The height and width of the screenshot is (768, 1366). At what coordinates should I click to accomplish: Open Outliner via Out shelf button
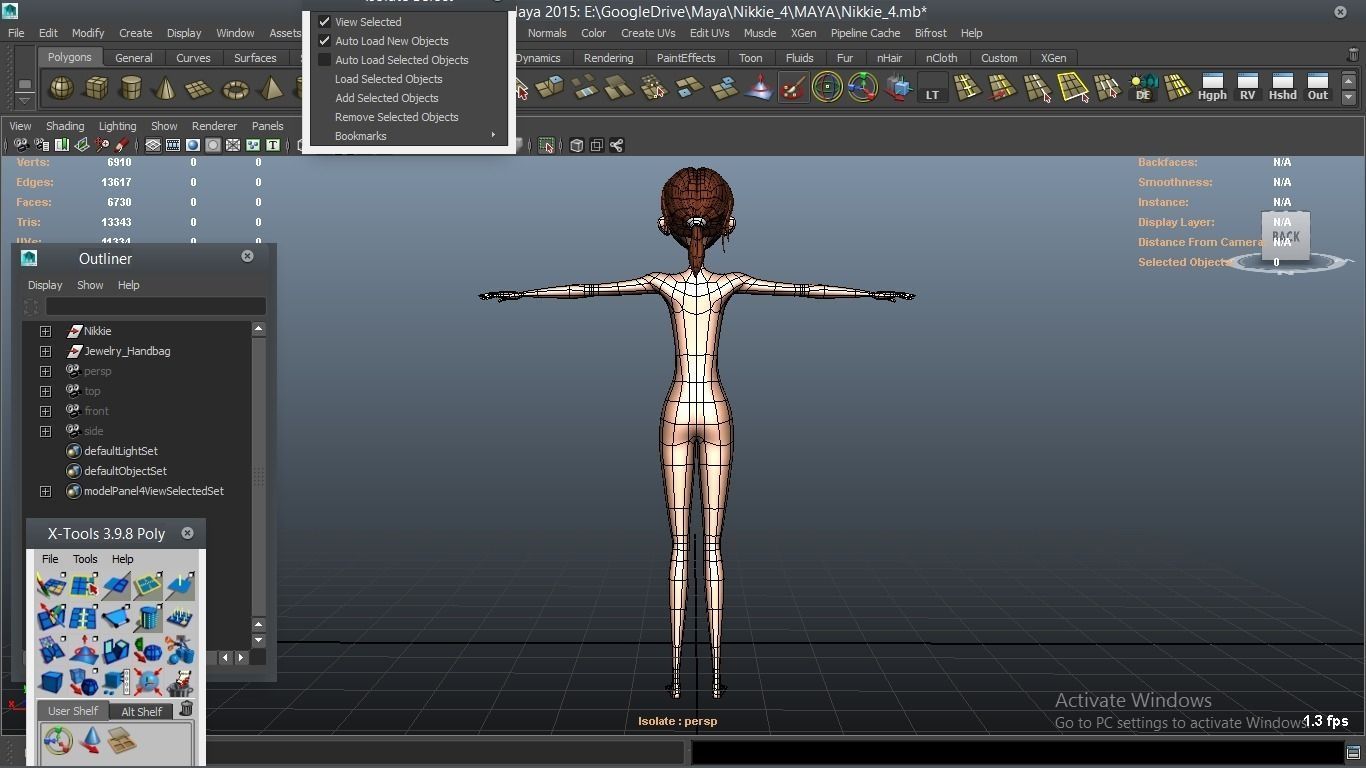tap(1318, 87)
